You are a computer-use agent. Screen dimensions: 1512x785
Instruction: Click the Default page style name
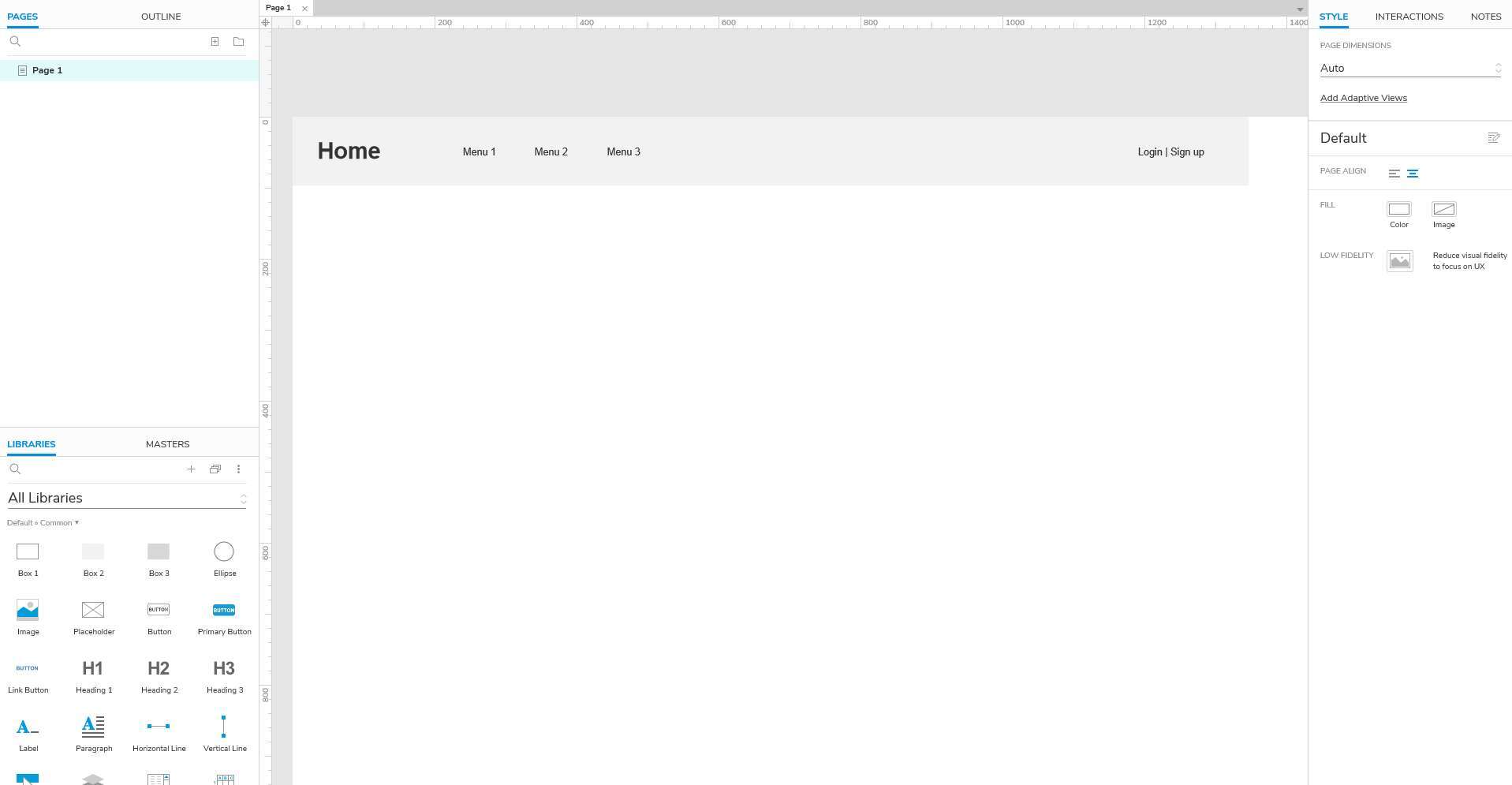click(1342, 138)
